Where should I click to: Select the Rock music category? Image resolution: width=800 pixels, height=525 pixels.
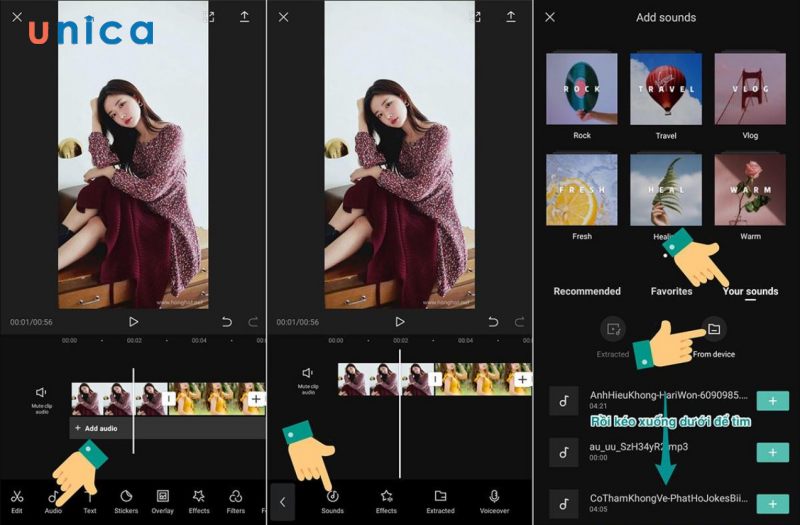[x=582, y=94]
